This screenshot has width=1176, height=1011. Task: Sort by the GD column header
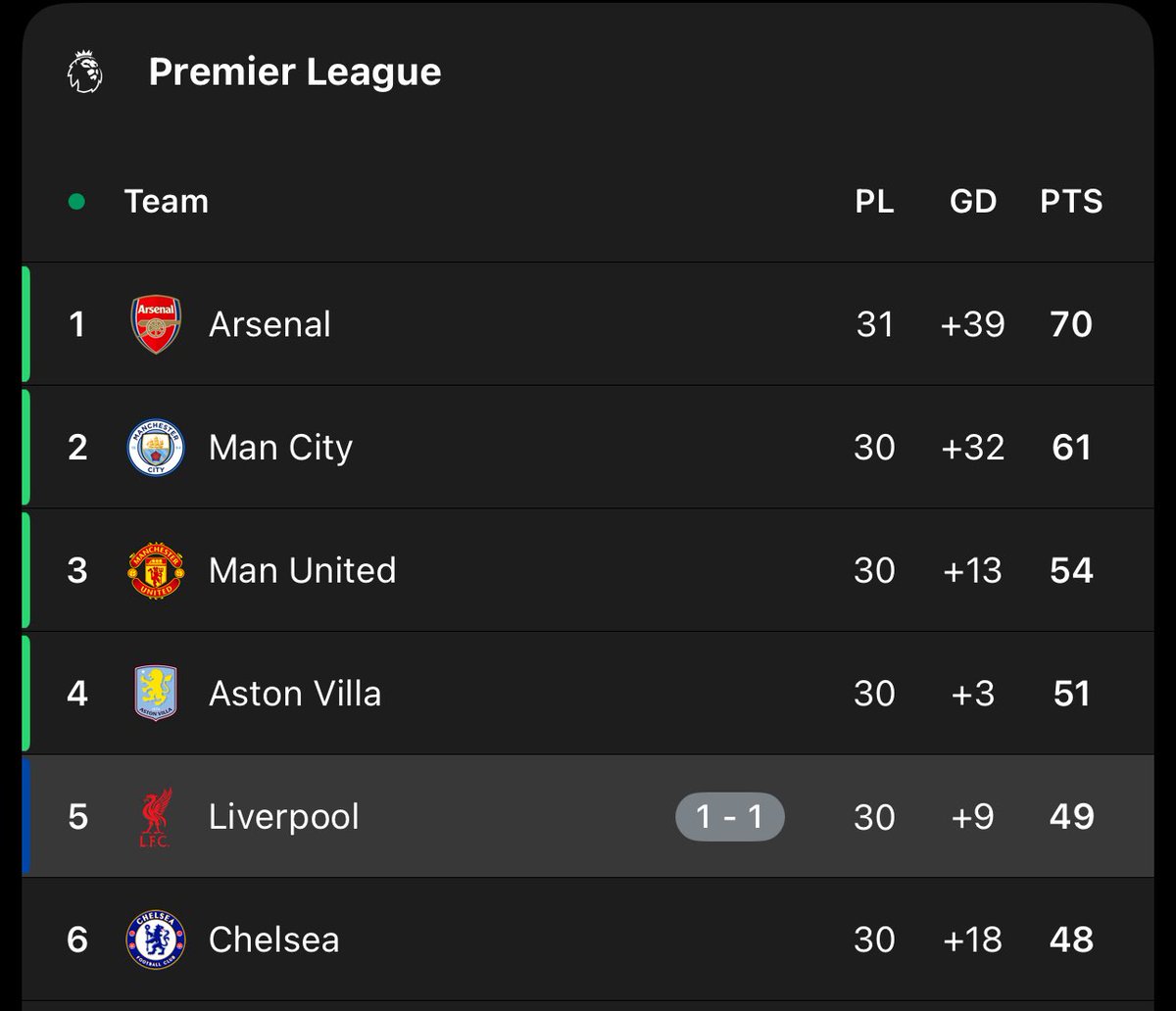pyautogui.click(x=972, y=202)
